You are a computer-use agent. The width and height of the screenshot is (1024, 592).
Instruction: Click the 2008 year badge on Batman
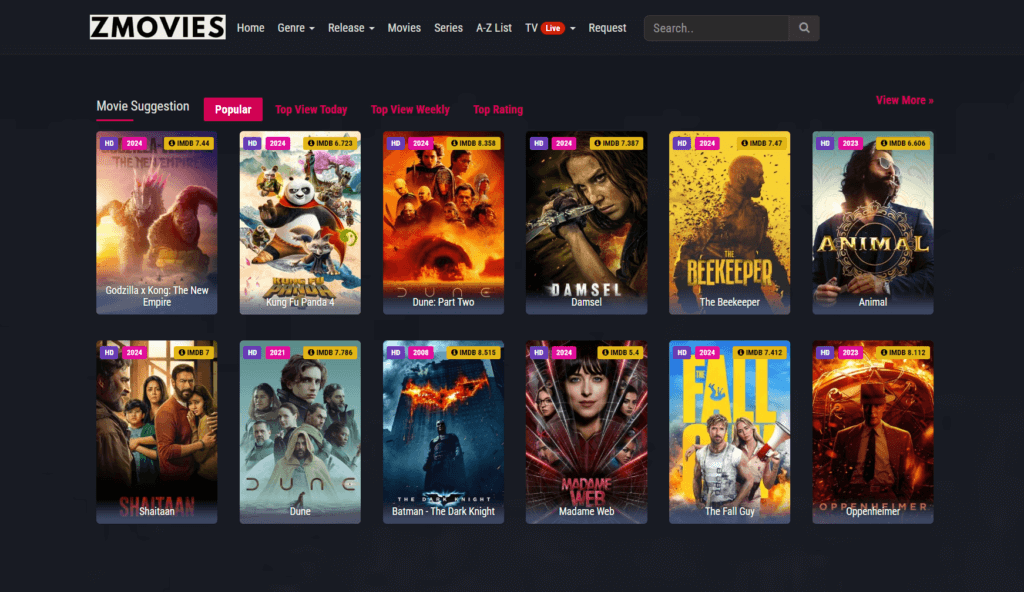pos(420,352)
